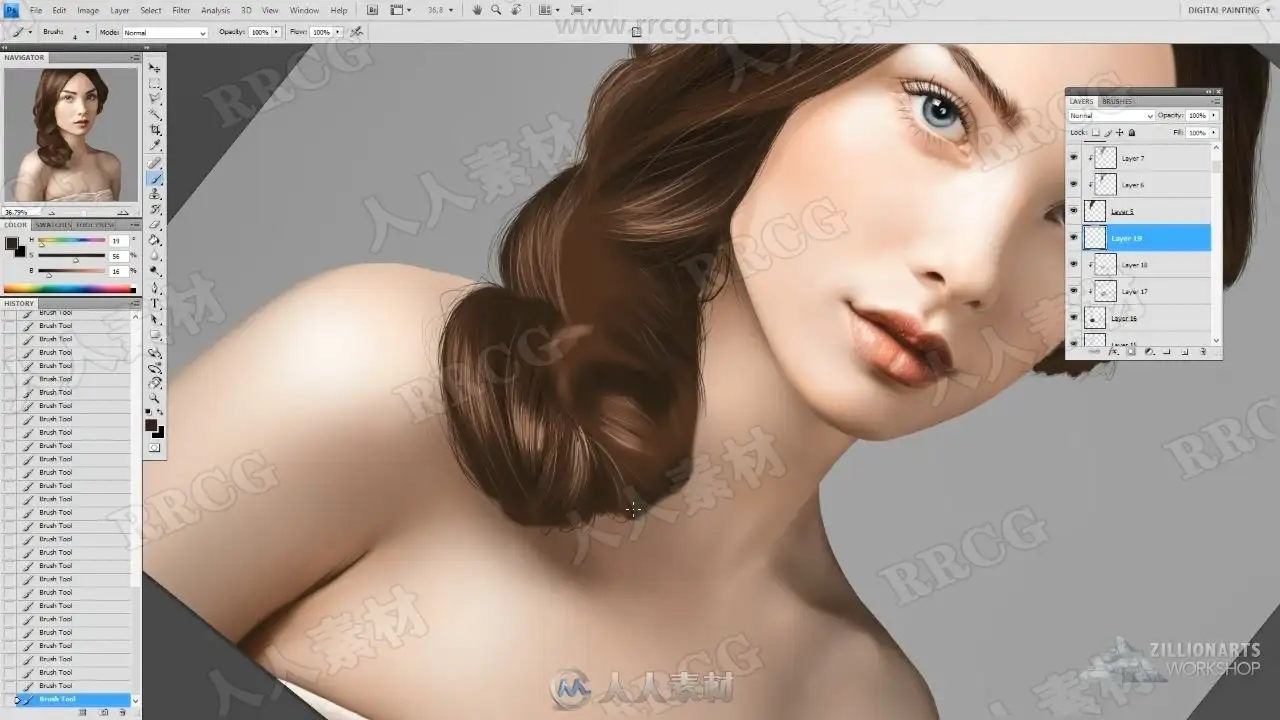This screenshot has height=720, width=1280.
Task: Open the File menu
Action: pos(36,10)
